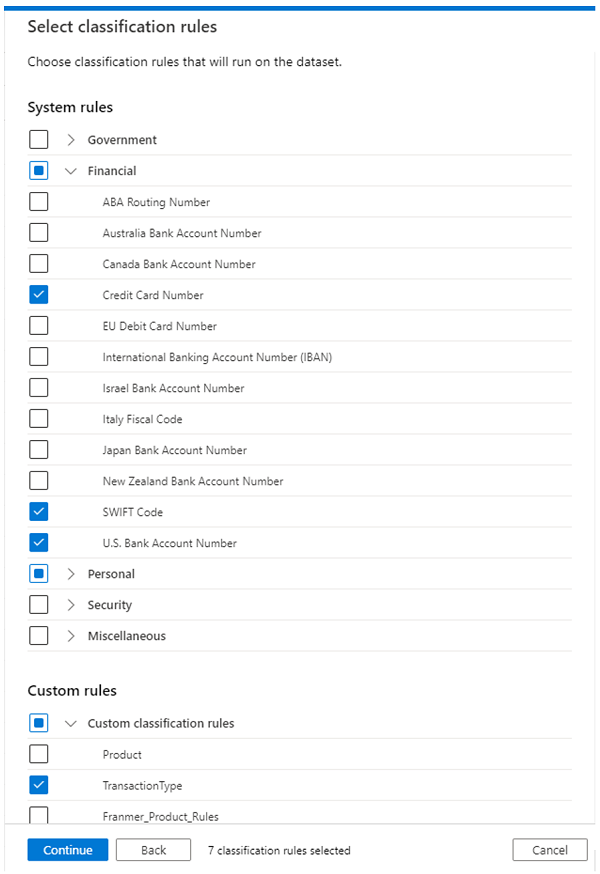
Task: Enable the Italy Fiscal Code rule
Action: [x=38, y=418]
